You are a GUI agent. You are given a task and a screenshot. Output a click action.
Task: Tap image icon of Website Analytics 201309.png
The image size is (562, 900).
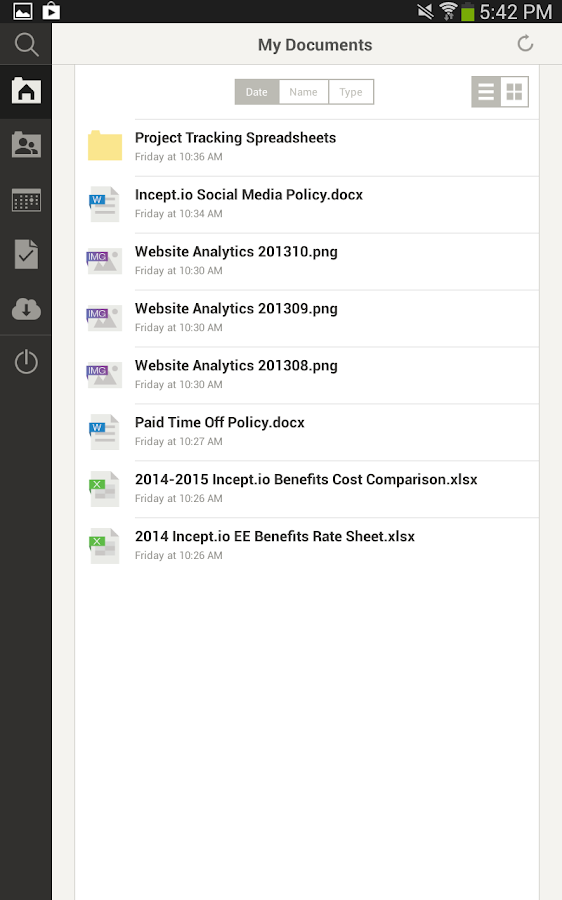coord(104,317)
